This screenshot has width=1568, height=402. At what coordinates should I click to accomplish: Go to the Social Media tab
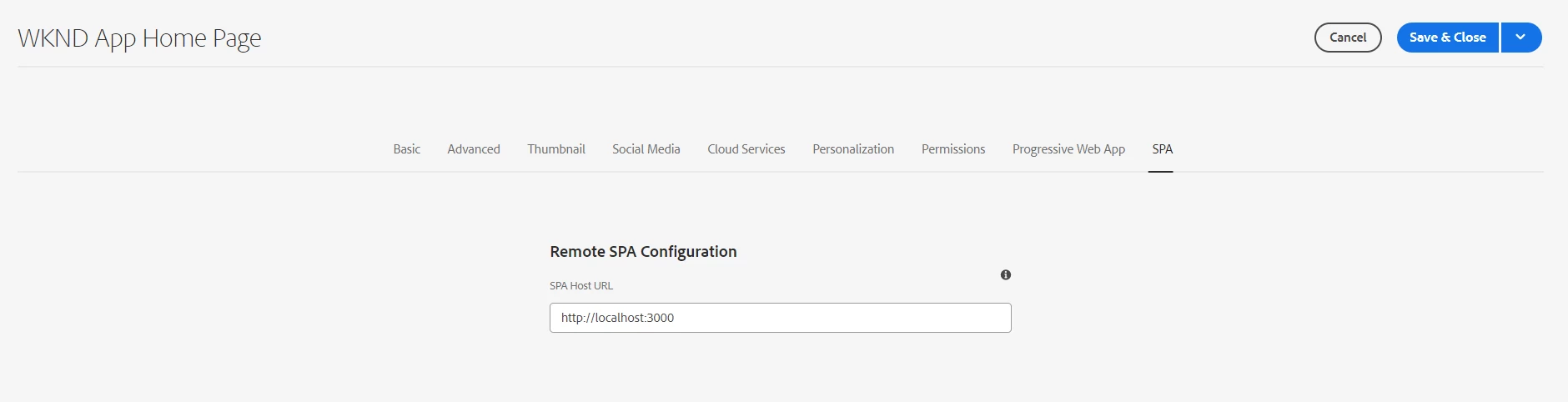pos(646,149)
